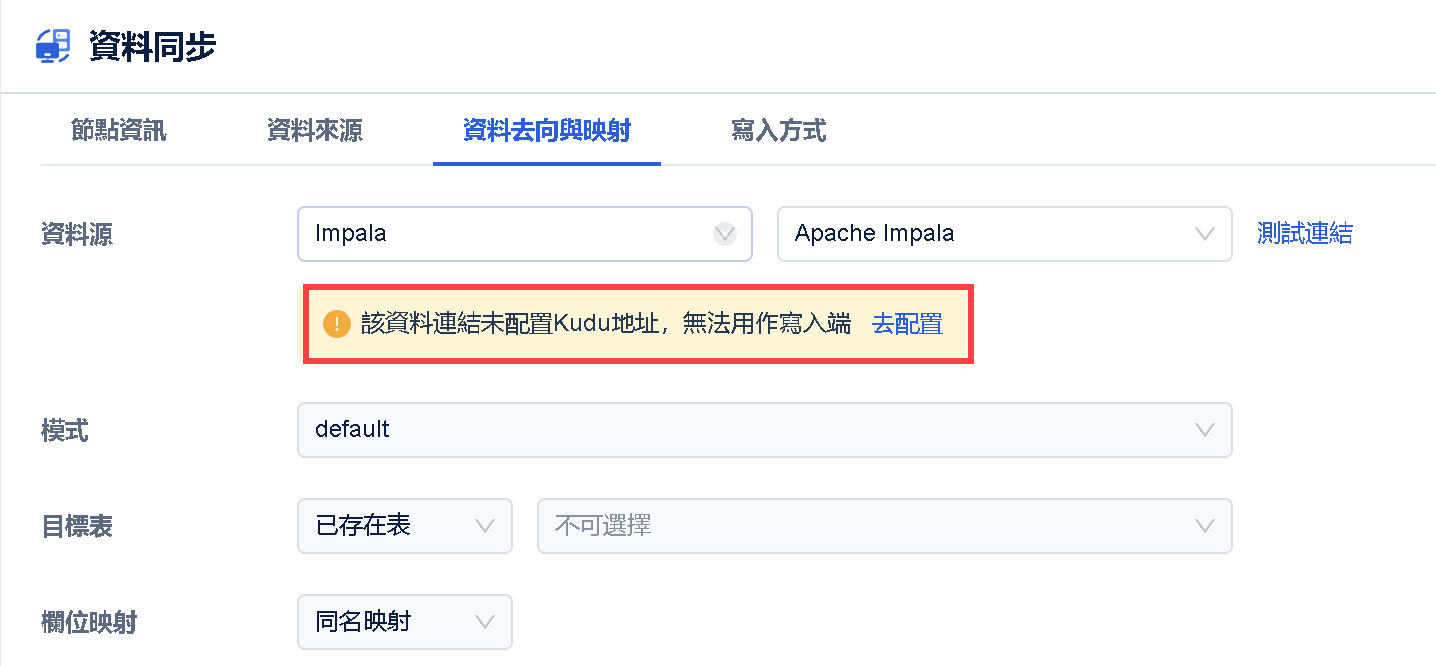This screenshot has height=666, width=1436.
Task: Click the 資料源 field label
Action: tap(77, 235)
